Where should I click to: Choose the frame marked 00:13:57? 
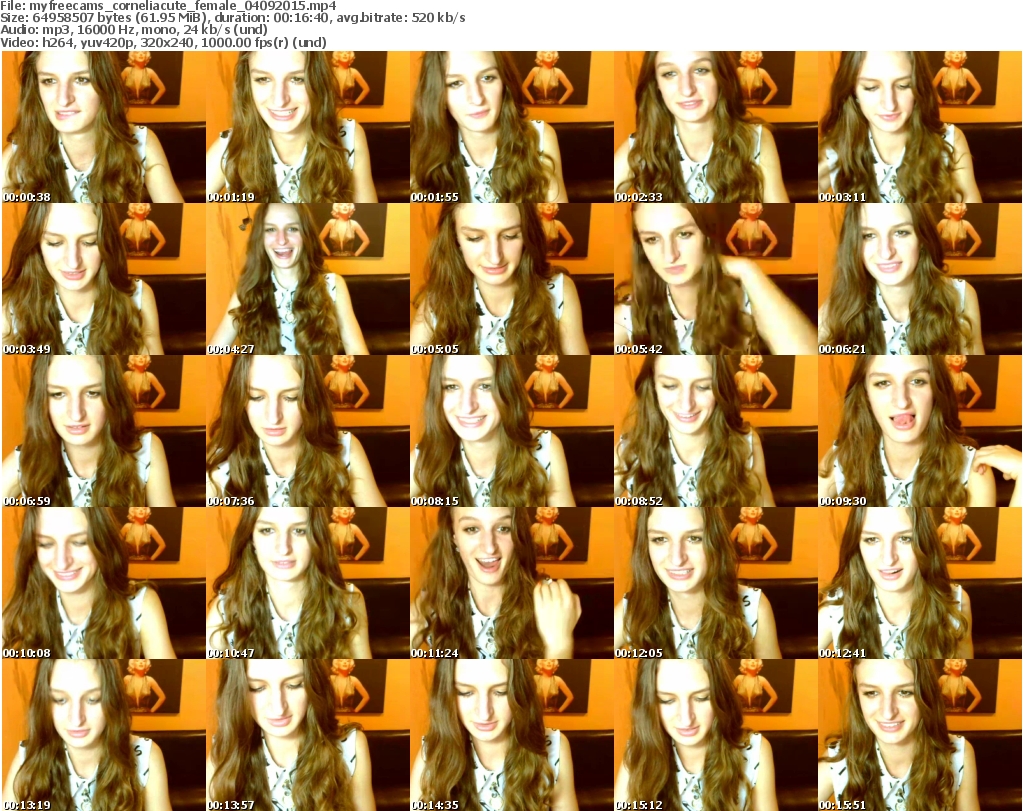(308, 735)
